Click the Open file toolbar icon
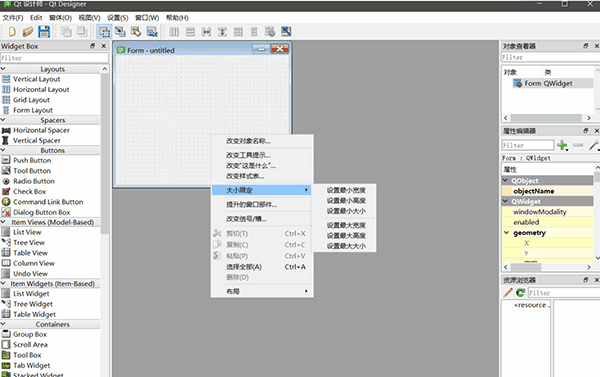 tap(28, 32)
